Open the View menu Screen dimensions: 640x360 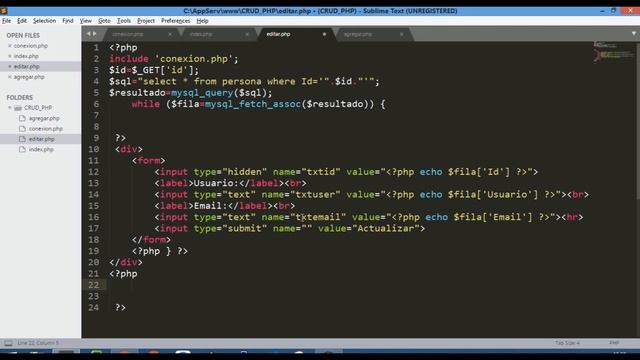coord(85,21)
